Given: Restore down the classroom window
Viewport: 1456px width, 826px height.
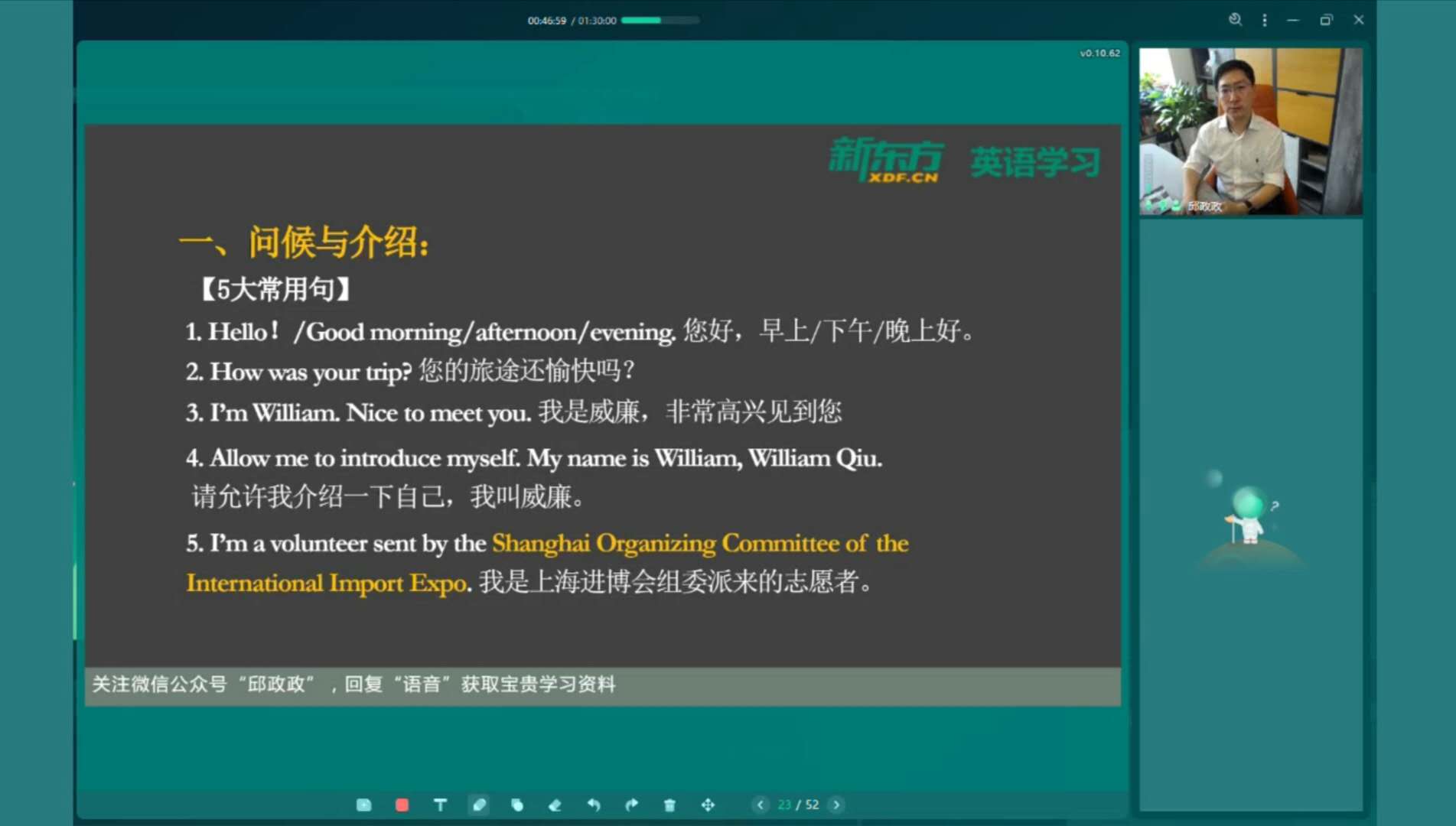Looking at the screenshot, I should pyautogui.click(x=1326, y=20).
